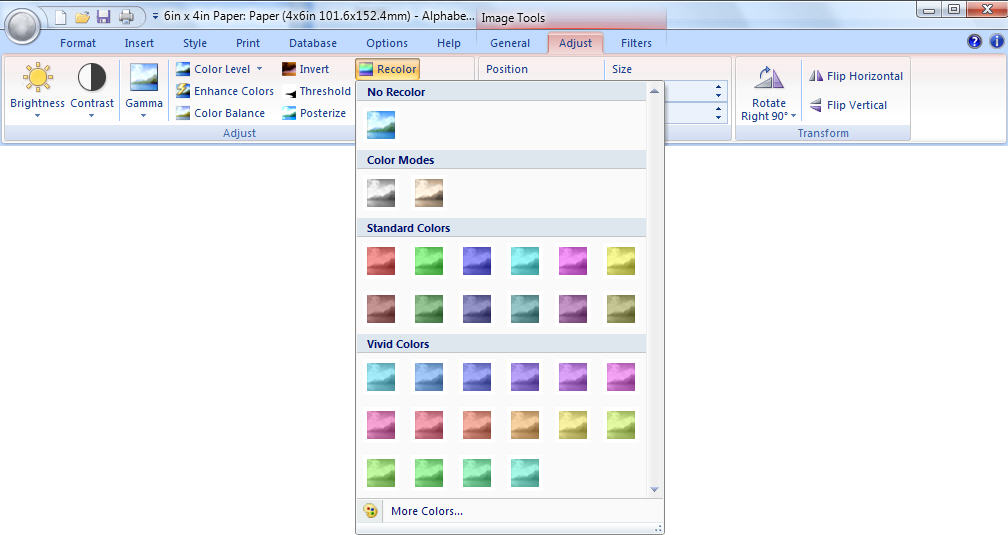
Task: Select the No Recolor thumbnail
Action: point(381,125)
